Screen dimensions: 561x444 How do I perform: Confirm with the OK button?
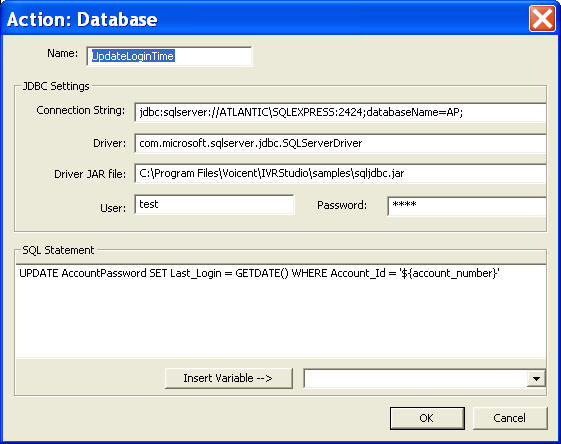click(x=427, y=418)
